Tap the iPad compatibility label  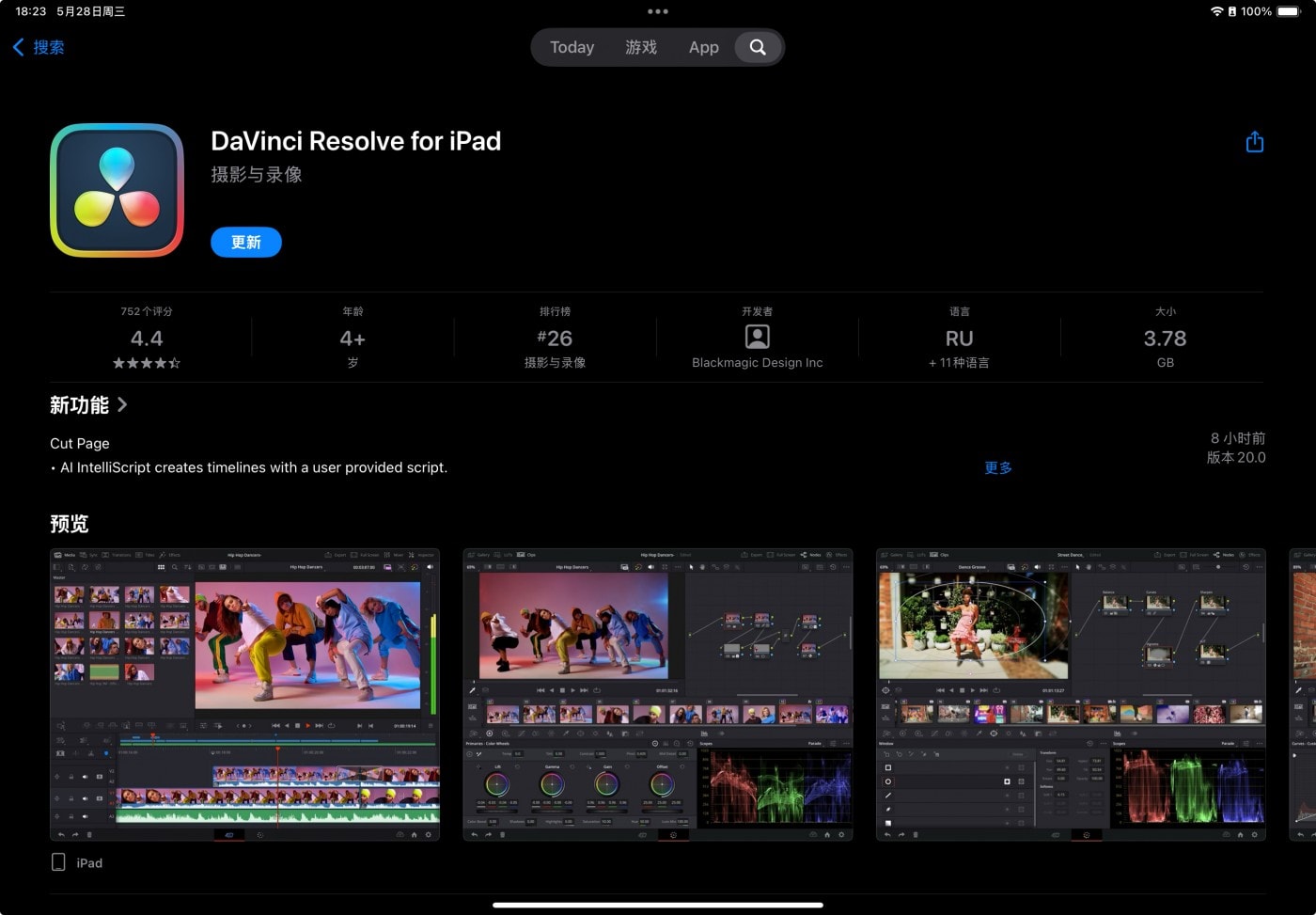point(89,863)
